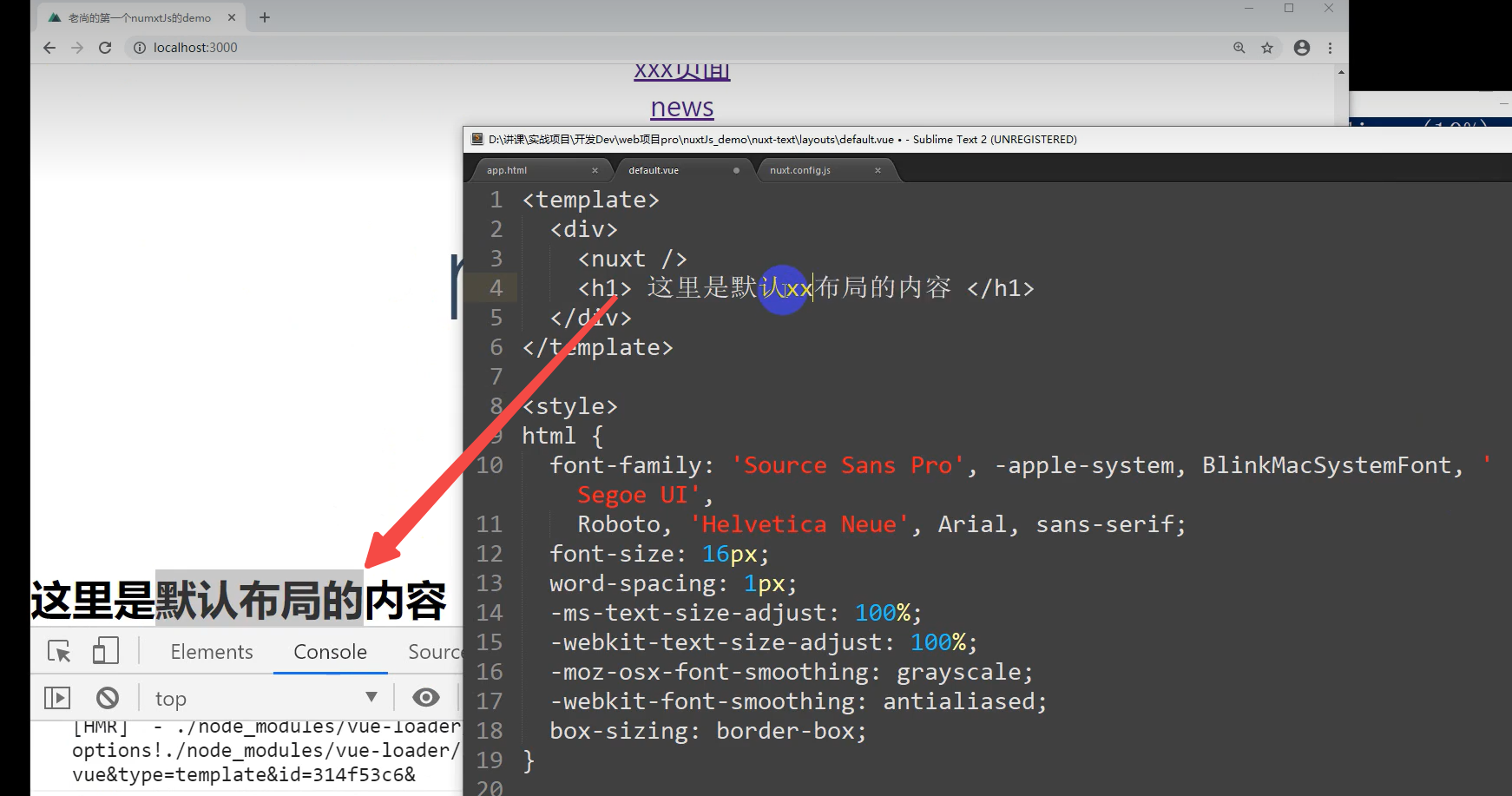Open the Chrome three-dot menu
Screen dimensions: 1512x796
tap(1330, 48)
